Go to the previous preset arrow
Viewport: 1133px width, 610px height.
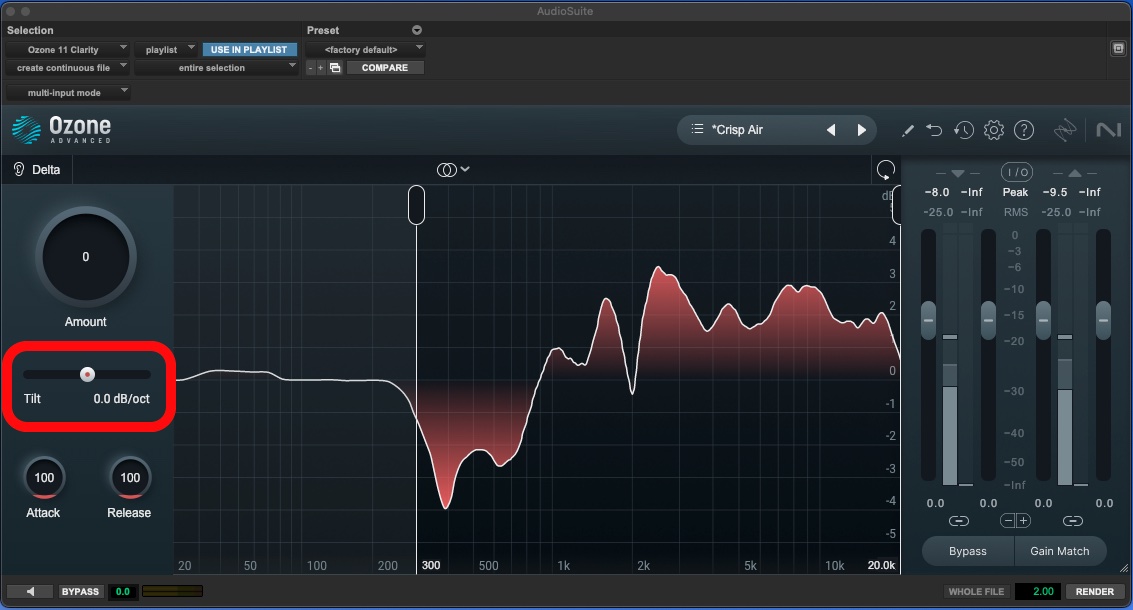pyautogui.click(x=830, y=130)
